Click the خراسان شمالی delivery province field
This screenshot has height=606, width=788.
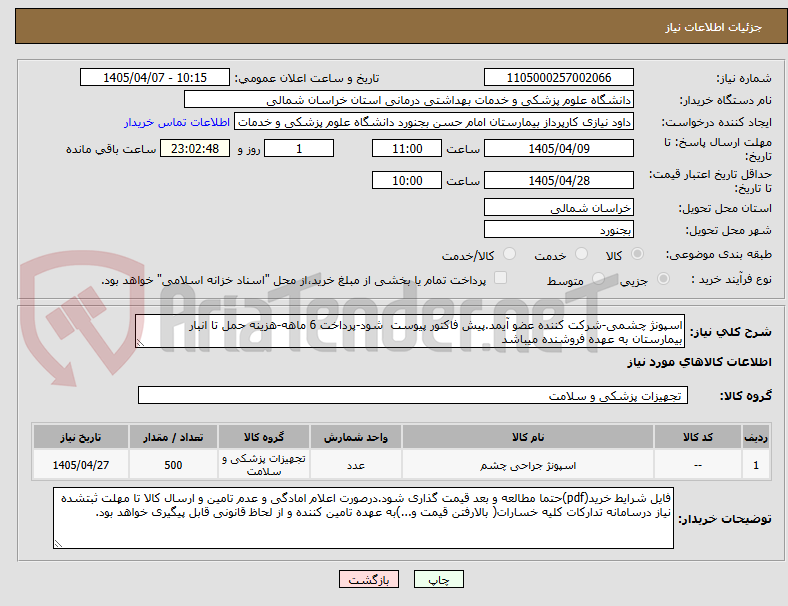click(x=558, y=208)
